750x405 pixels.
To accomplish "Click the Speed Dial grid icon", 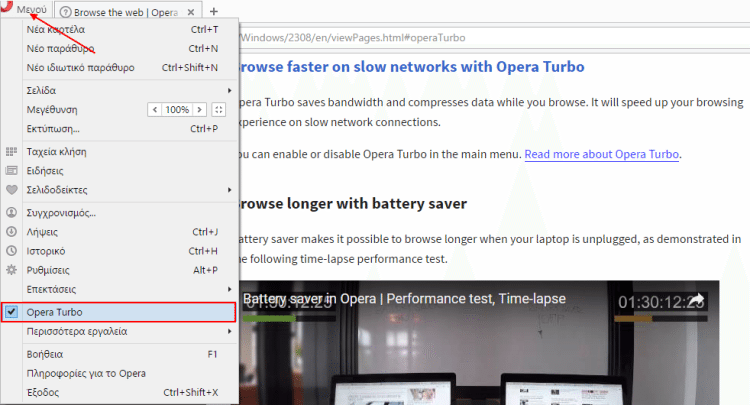I will pos(11,152).
